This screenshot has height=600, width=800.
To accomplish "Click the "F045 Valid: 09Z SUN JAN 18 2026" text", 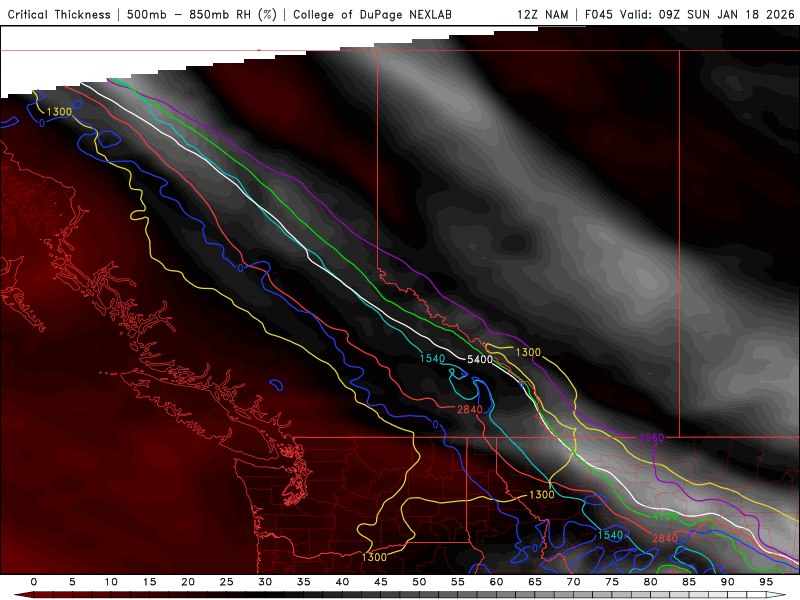I will pyautogui.click(x=690, y=15).
